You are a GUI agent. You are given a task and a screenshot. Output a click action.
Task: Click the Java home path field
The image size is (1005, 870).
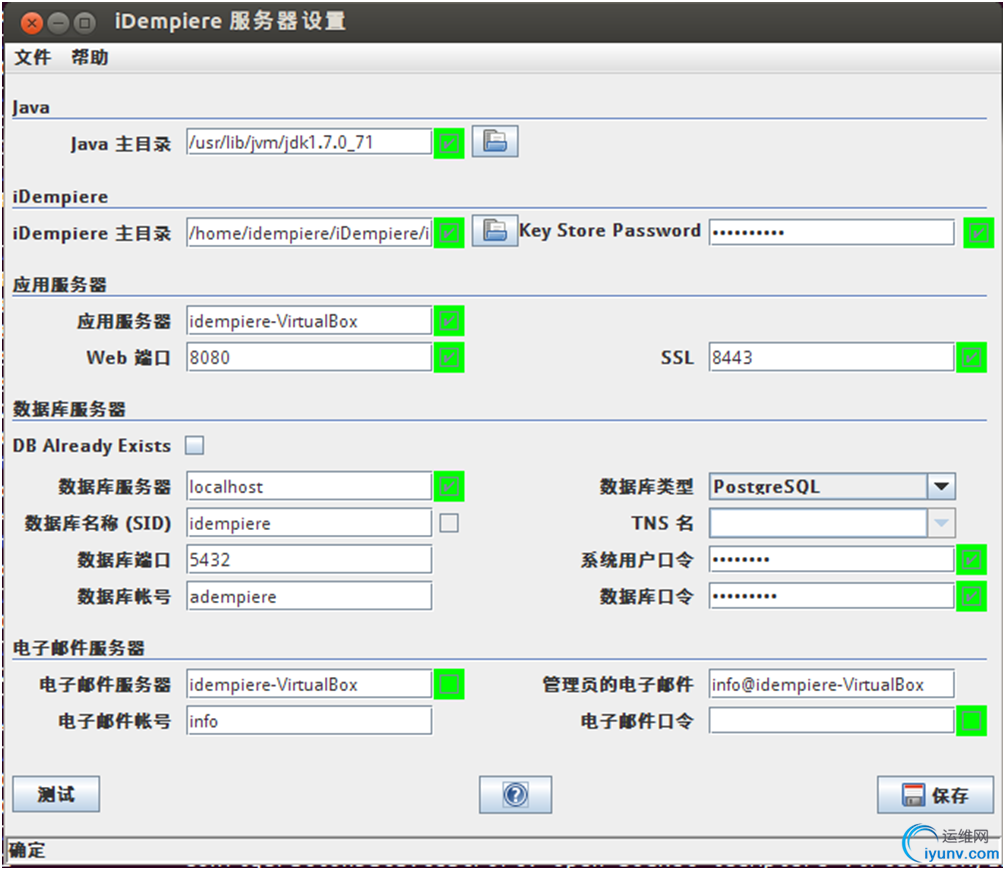pos(309,142)
